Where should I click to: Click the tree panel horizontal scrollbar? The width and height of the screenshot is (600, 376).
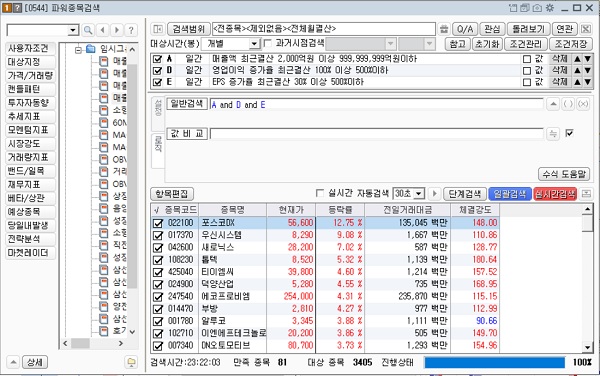(94, 343)
